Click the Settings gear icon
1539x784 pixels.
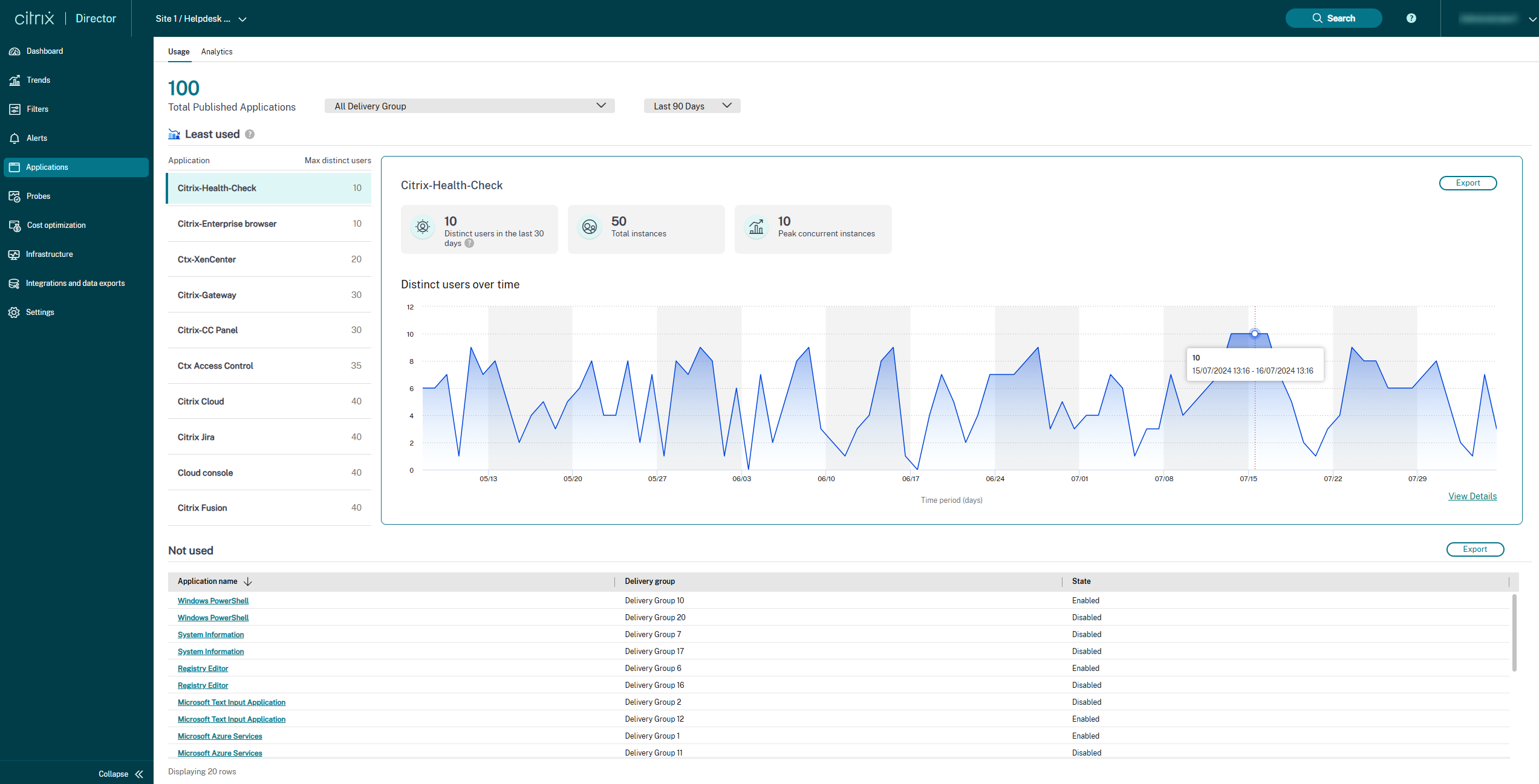pos(15,313)
